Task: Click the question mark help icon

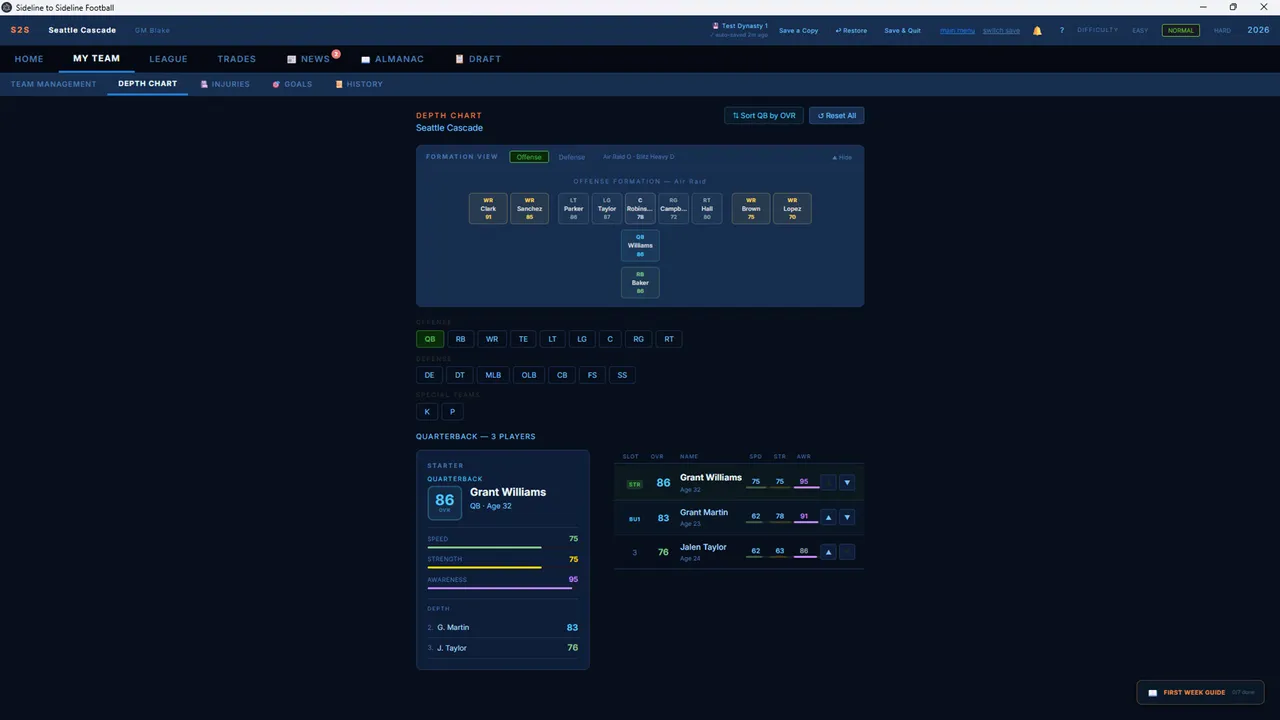Action: [x=1062, y=31]
